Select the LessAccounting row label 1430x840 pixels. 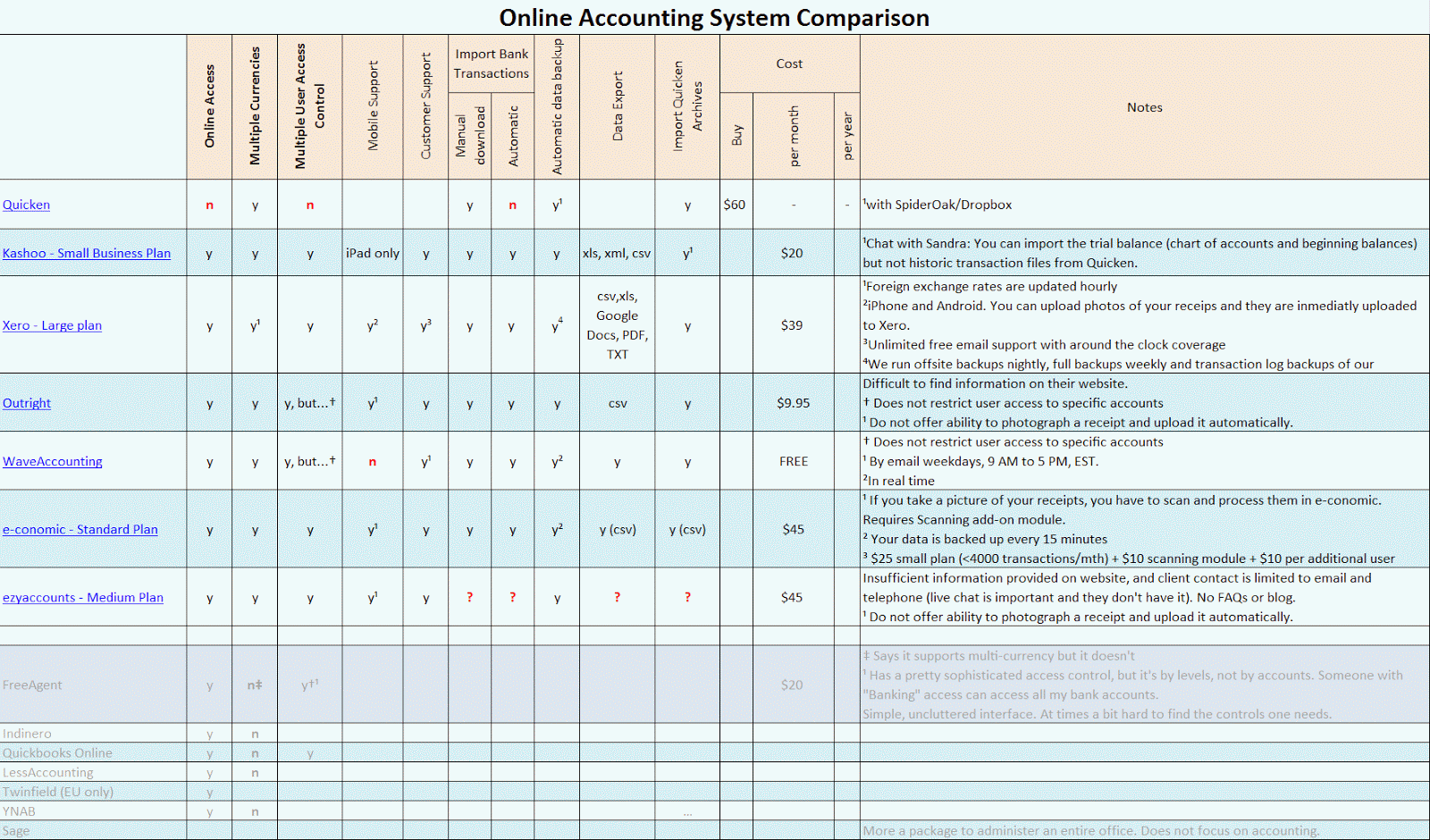(x=47, y=772)
